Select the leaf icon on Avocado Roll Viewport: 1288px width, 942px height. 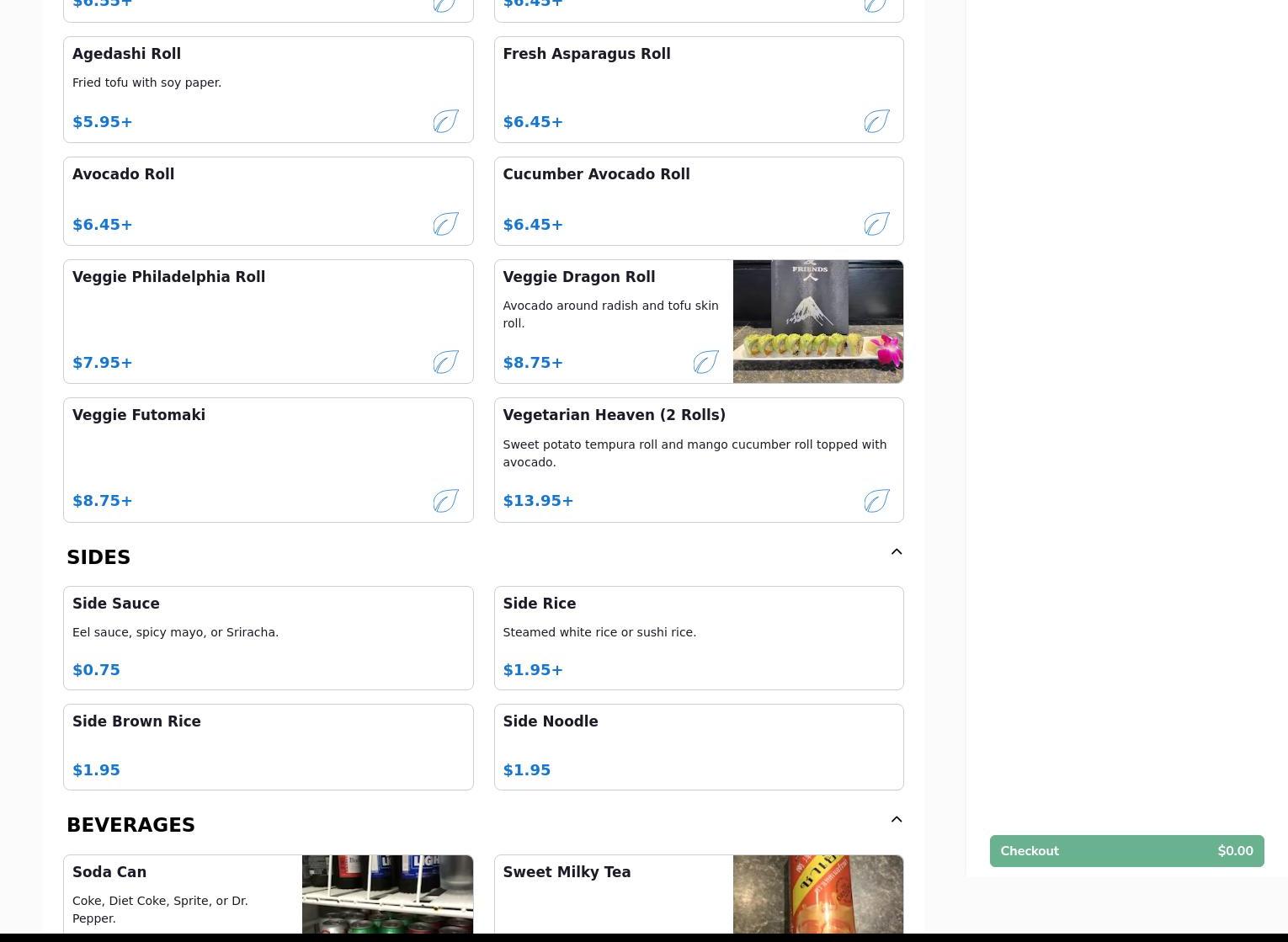[446, 224]
